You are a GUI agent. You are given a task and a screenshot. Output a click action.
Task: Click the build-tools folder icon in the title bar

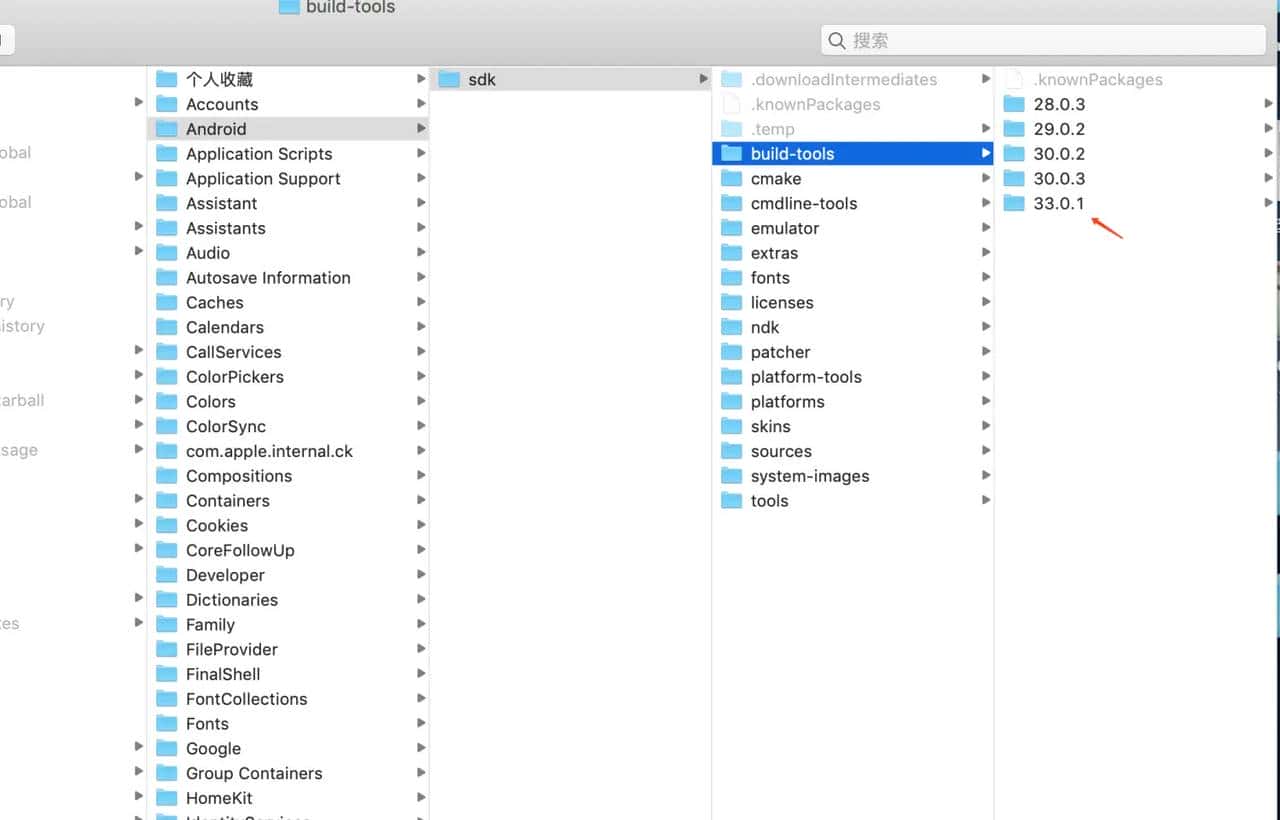[288, 8]
